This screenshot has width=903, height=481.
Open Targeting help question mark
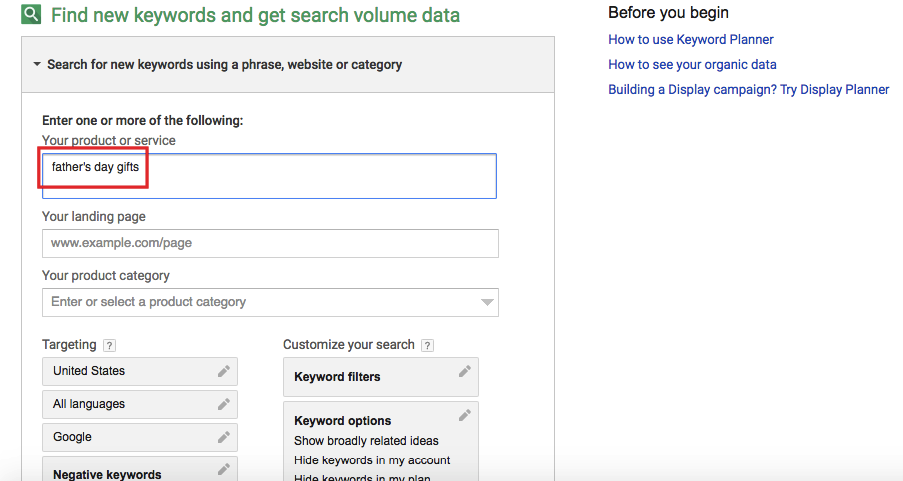(109, 345)
